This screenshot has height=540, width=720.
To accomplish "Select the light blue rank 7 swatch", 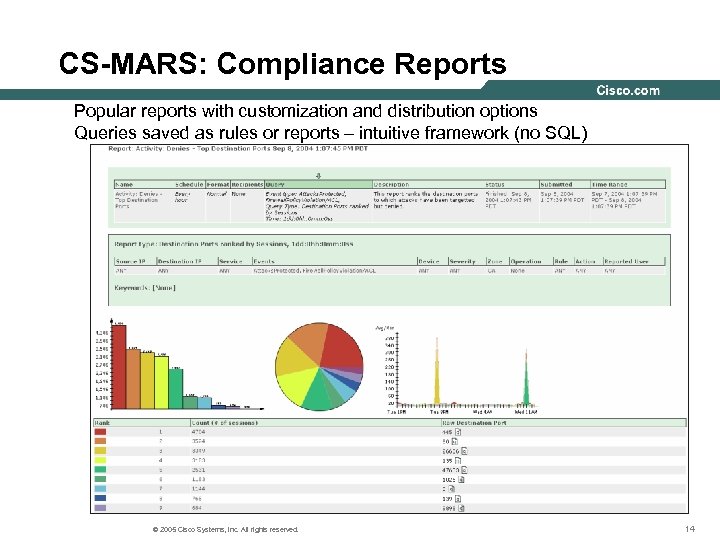I will click(100, 489).
